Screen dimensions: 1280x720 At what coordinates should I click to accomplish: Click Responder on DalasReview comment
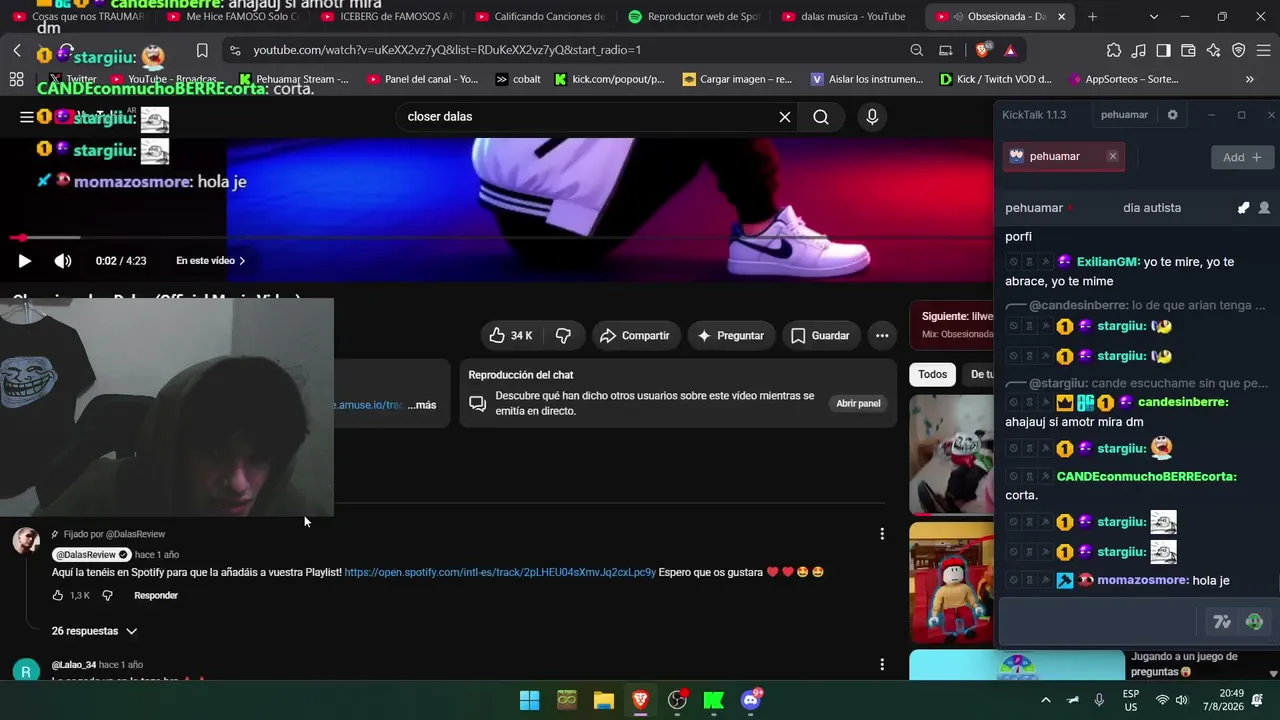tap(156, 596)
